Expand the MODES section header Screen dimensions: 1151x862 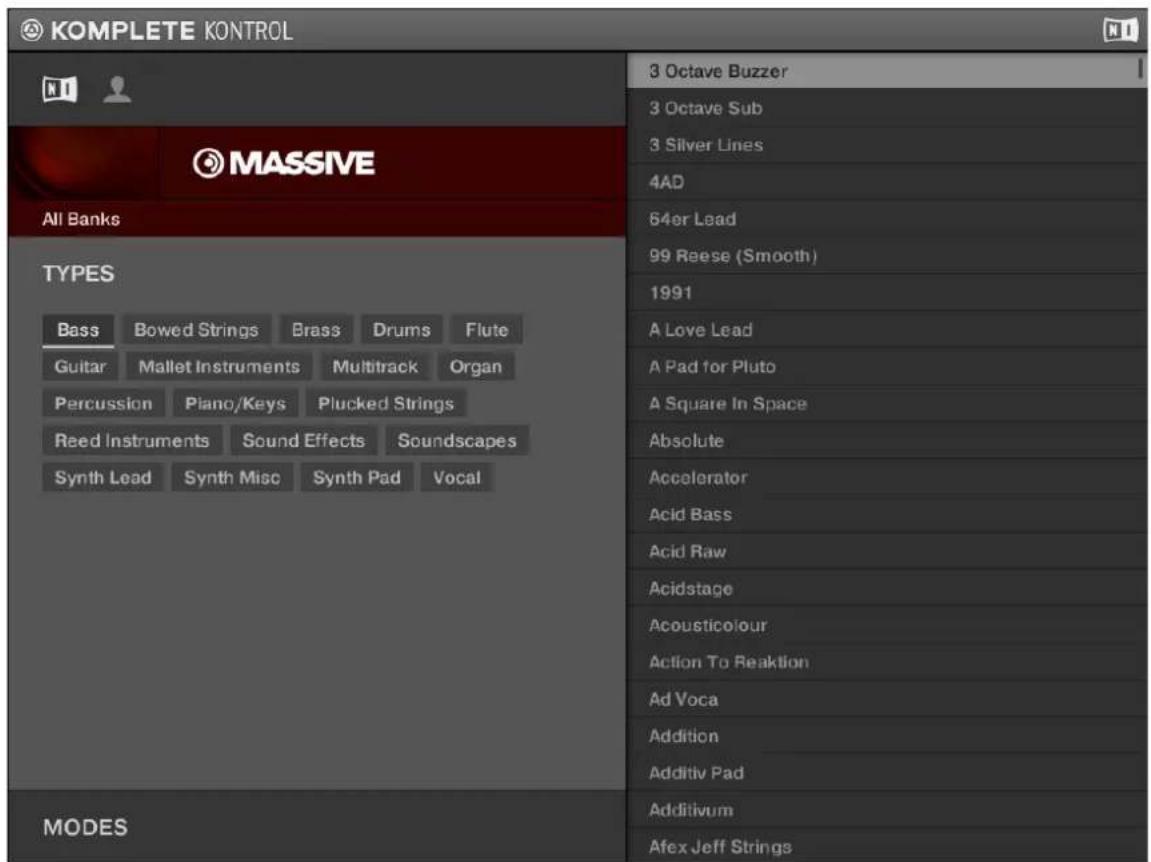[x=85, y=827]
